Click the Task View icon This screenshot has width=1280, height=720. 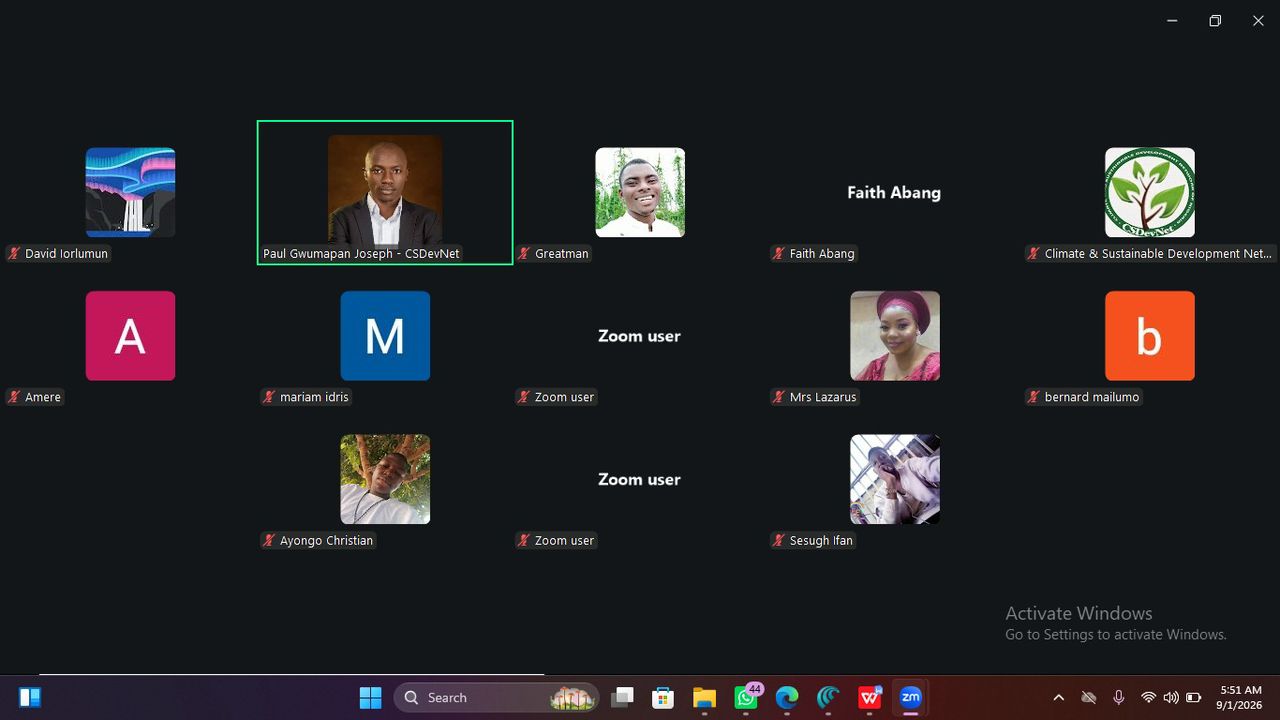click(x=623, y=698)
